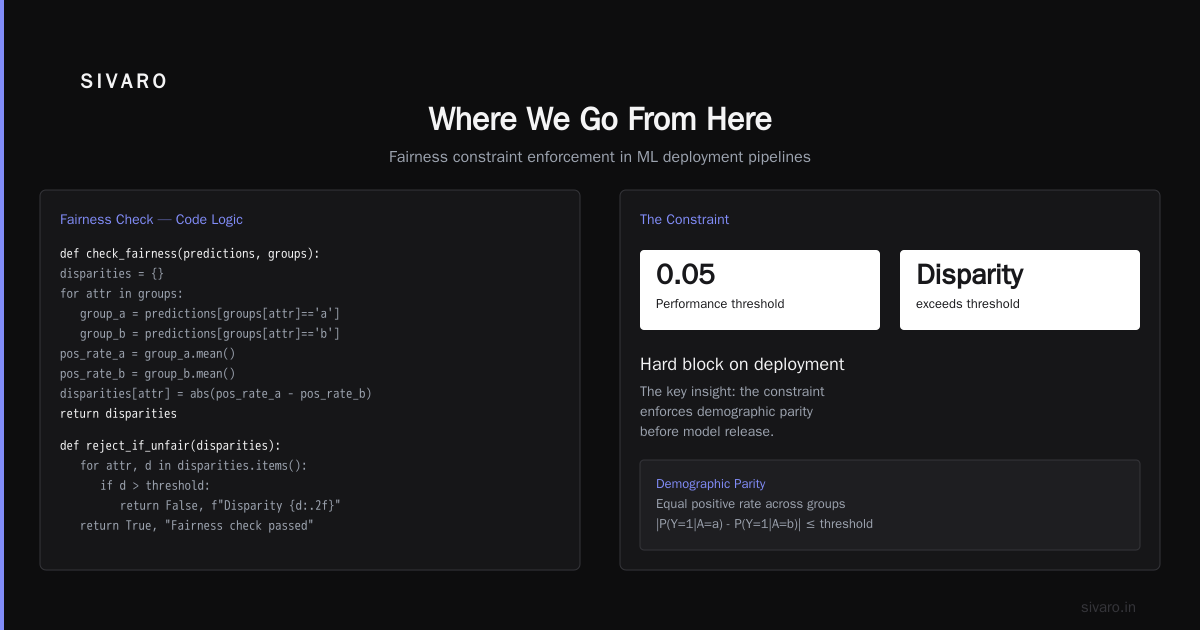Click the 'Disparity' stat card heading
Viewport: 1200px width, 630px height.
click(x=969, y=274)
